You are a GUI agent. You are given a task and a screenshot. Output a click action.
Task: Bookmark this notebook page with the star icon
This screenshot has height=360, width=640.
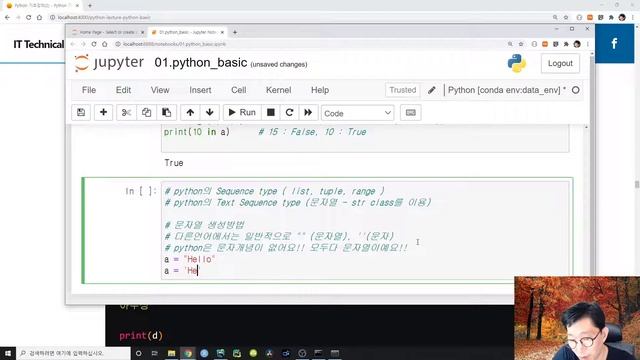pos(521,44)
